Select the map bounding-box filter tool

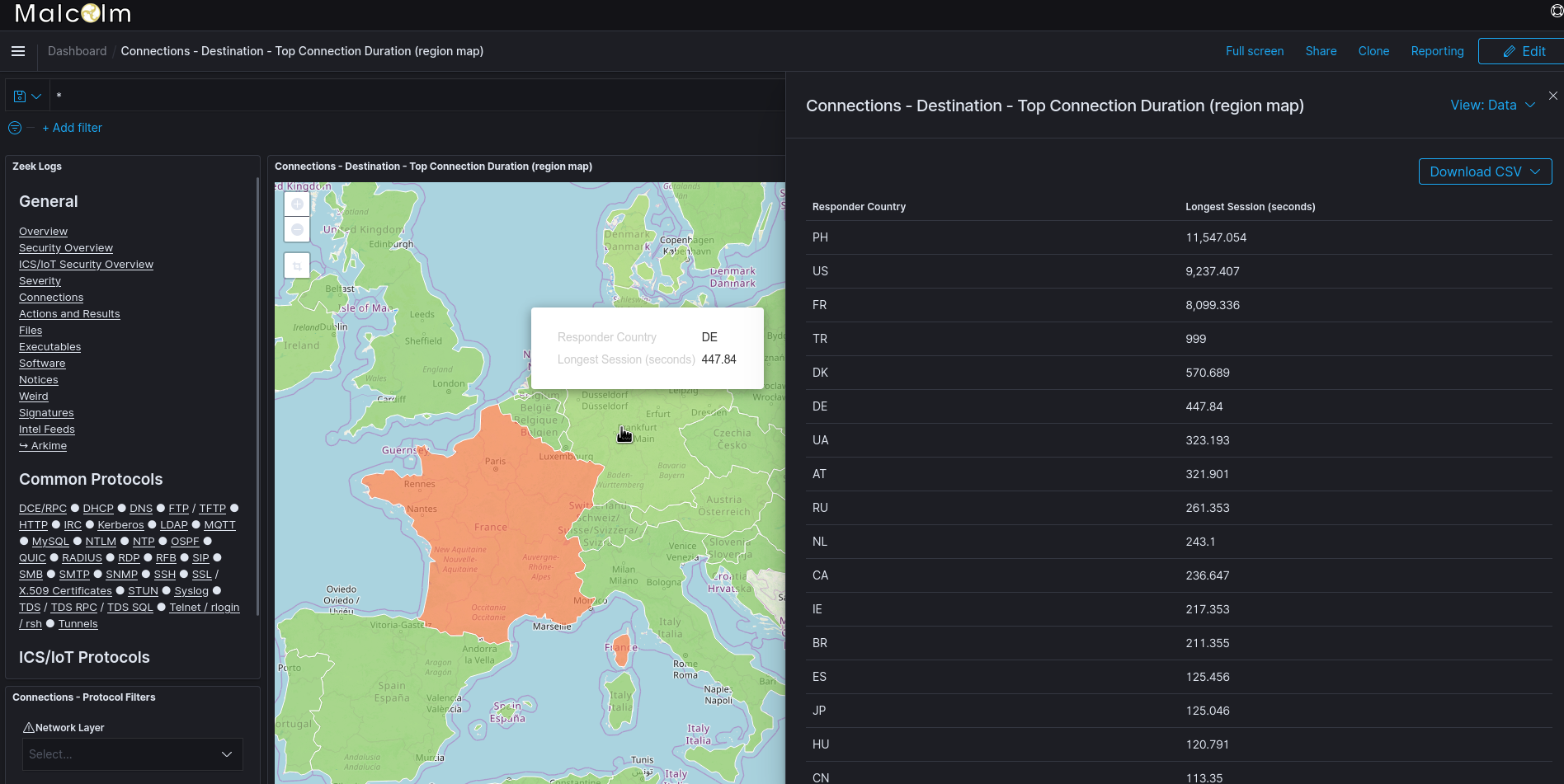297,265
